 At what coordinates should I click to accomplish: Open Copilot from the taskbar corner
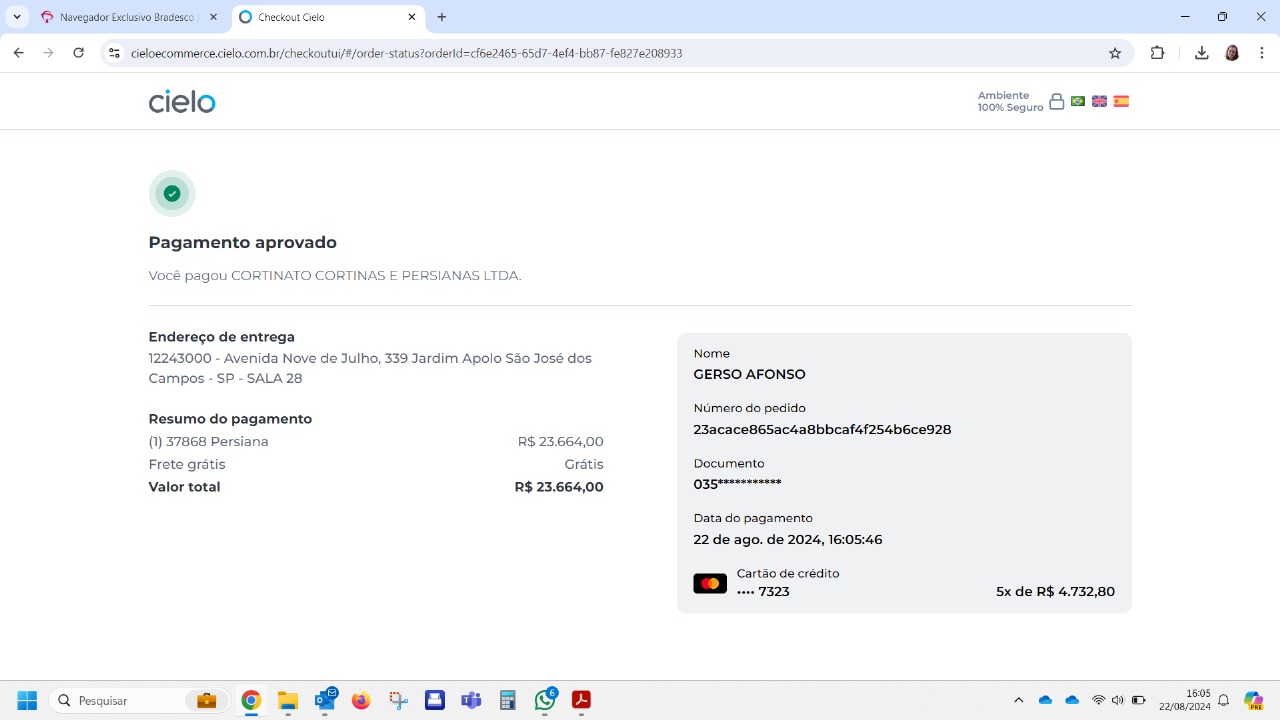point(1253,701)
